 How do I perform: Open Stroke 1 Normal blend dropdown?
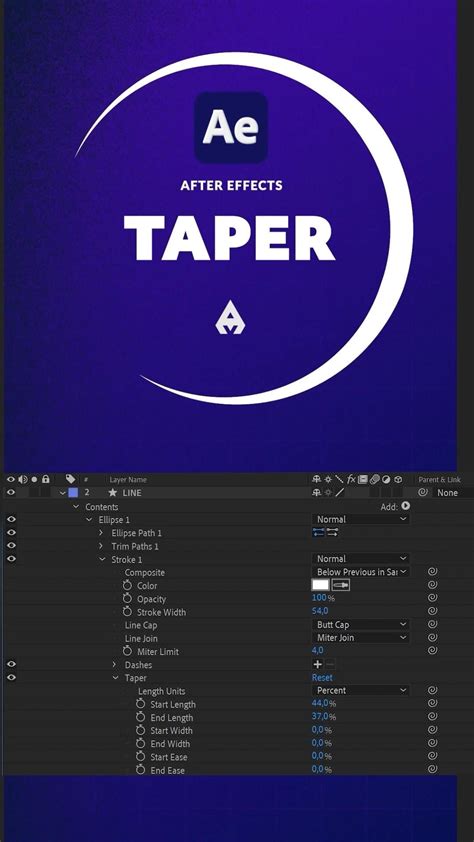pyautogui.click(x=360, y=558)
